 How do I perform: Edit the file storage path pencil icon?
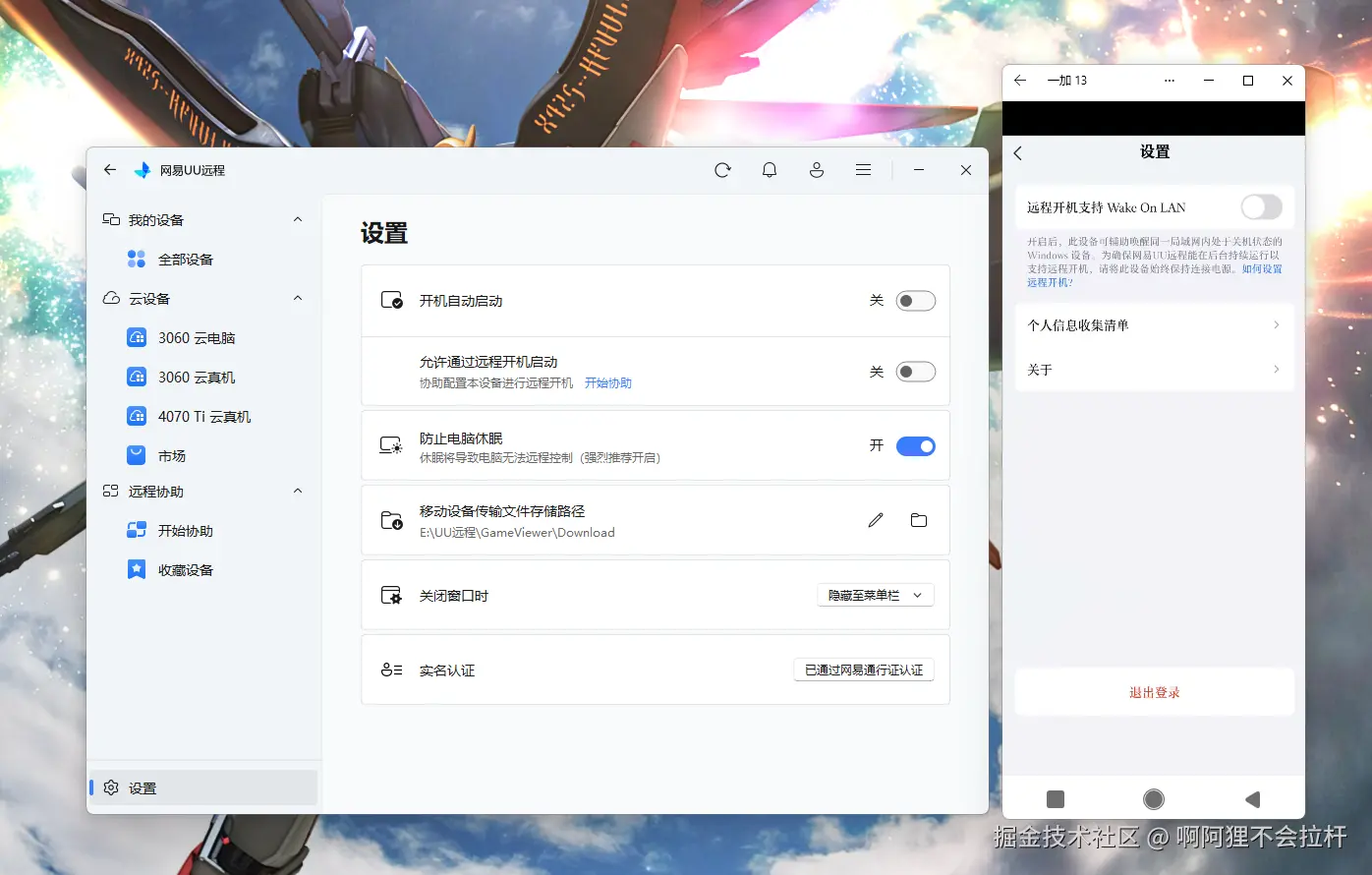point(876,520)
